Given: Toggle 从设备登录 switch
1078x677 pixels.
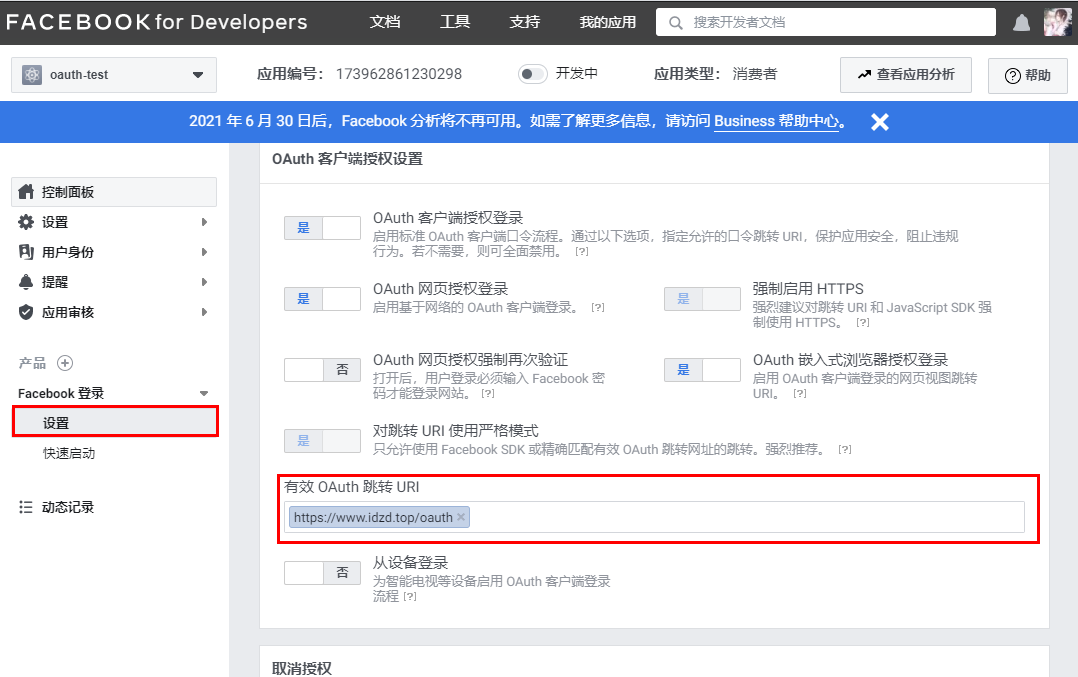Looking at the screenshot, I should pyautogui.click(x=322, y=573).
